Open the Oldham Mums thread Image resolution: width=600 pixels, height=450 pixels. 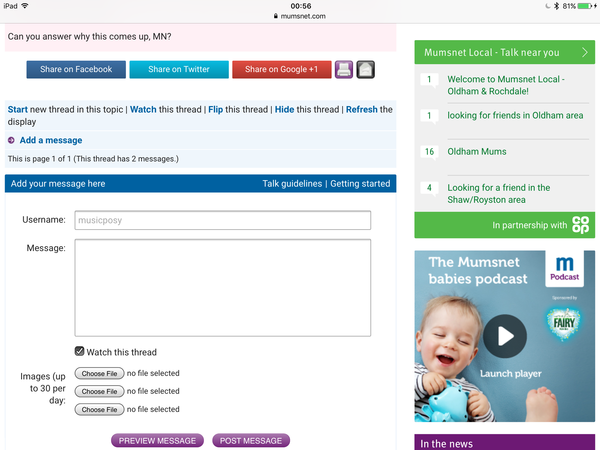[x=477, y=152]
